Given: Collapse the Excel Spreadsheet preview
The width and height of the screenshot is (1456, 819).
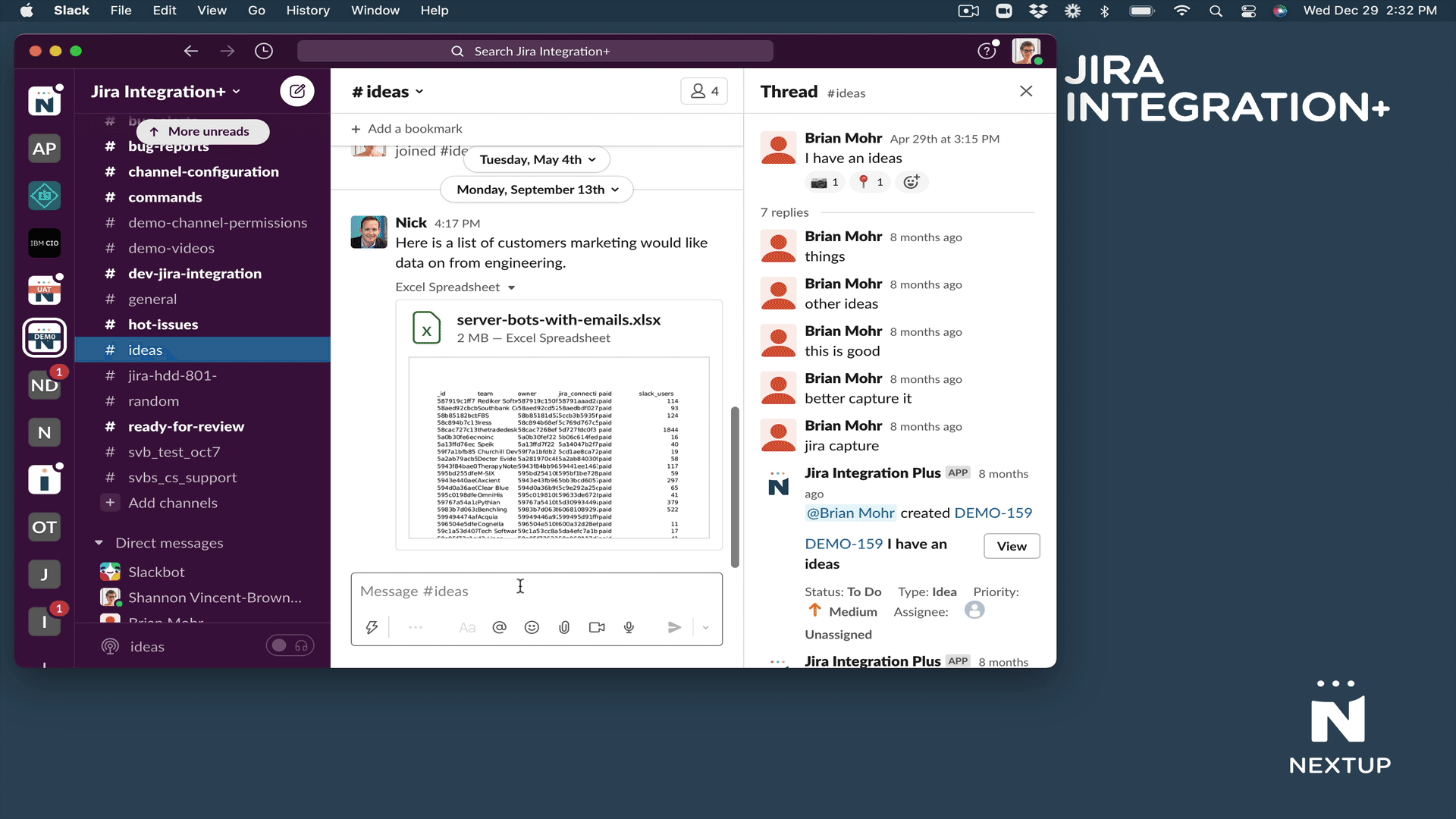Looking at the screenshot, I should (512, 287).
